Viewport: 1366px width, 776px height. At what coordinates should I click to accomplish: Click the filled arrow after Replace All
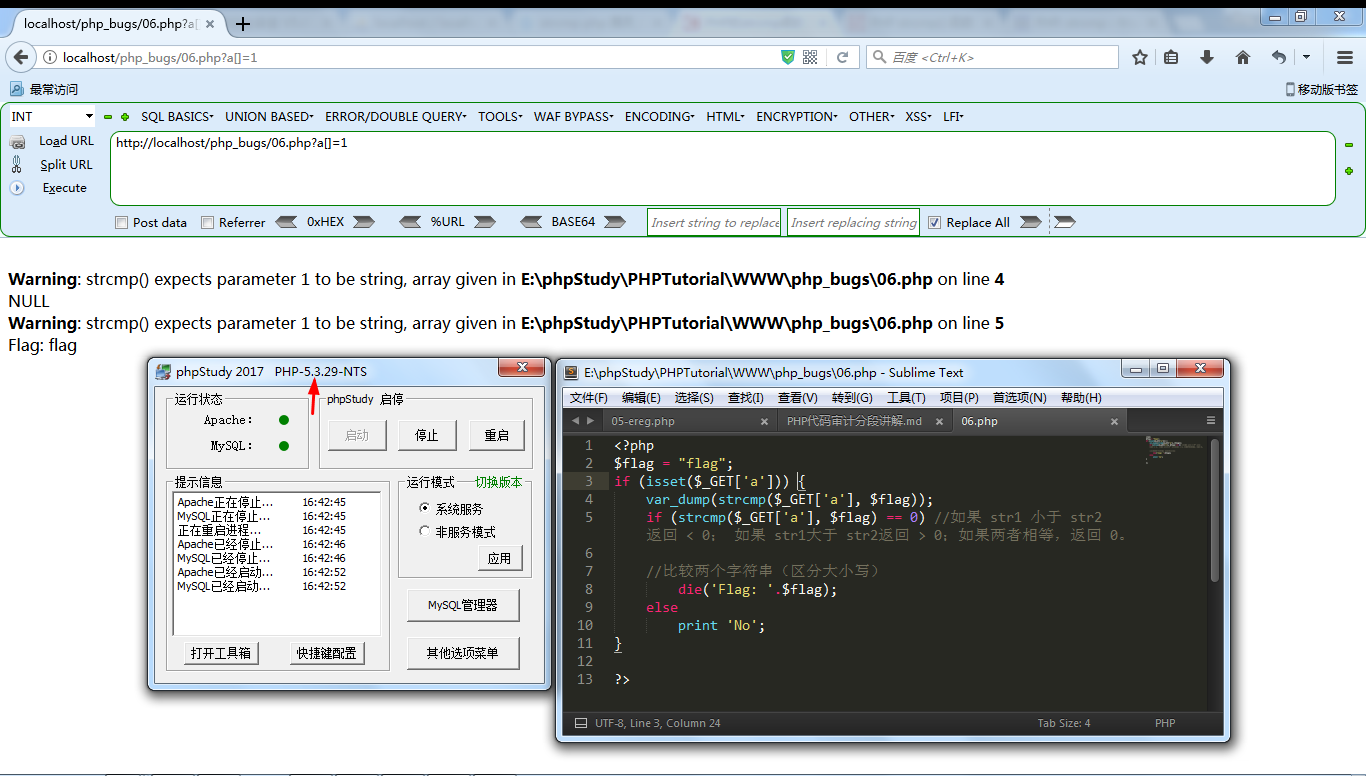tap(1030, 222)
